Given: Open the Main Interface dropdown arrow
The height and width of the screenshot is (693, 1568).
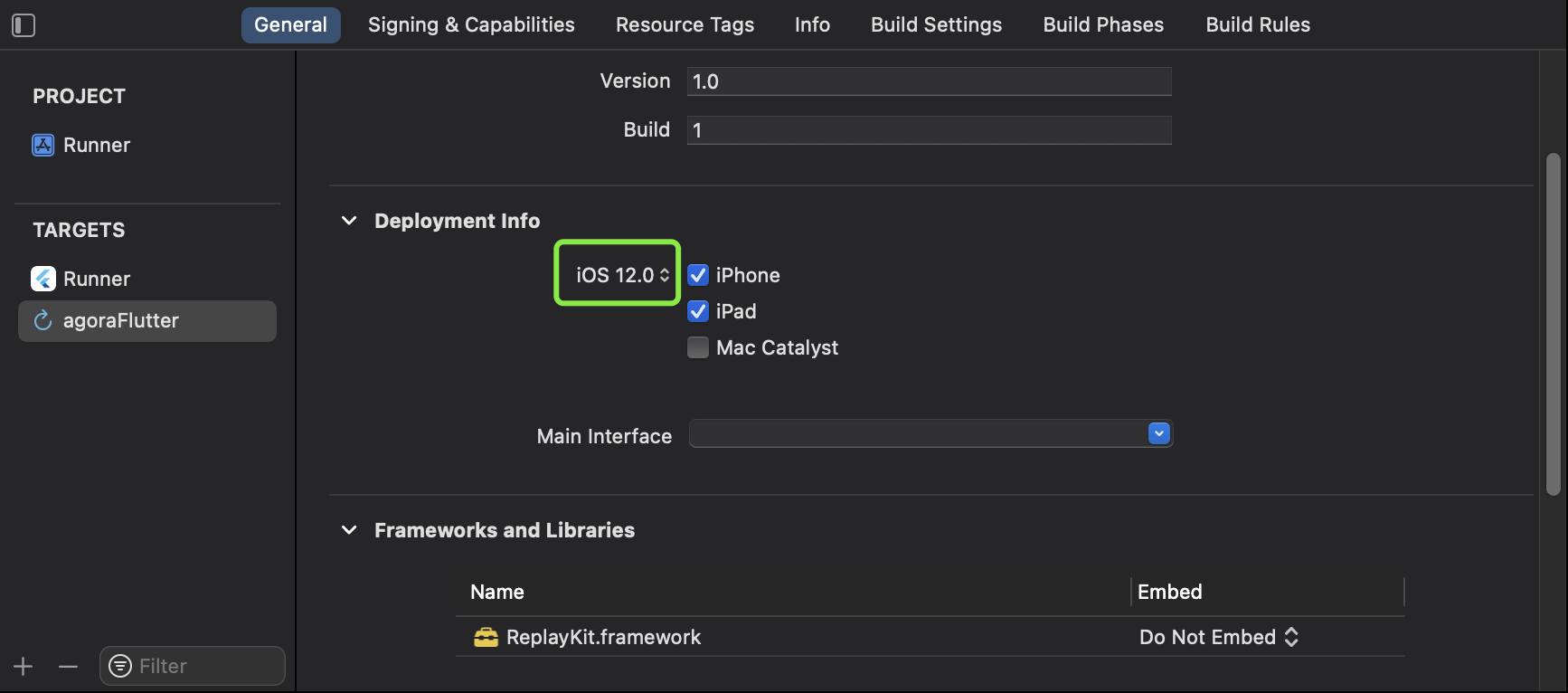Looking at the screenshot, I should (x=1159, y=433).
